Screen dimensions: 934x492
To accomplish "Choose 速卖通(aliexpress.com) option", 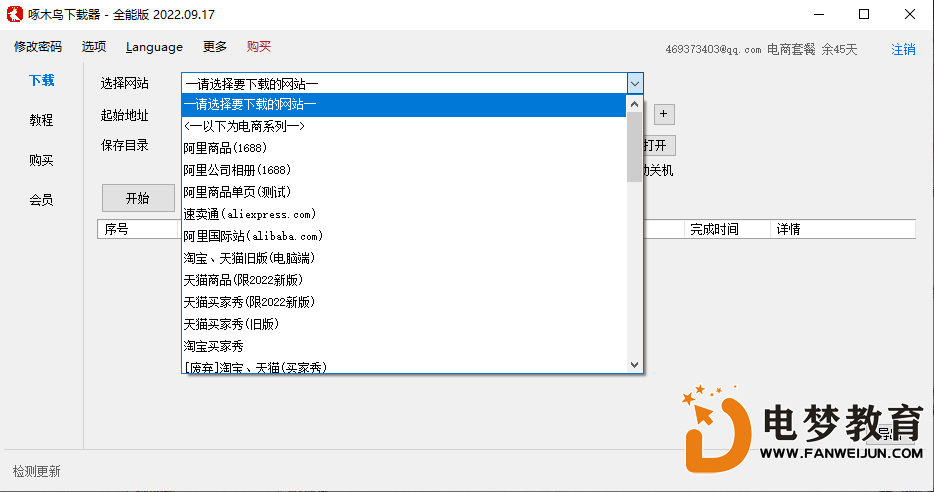I will pos(404,214).
